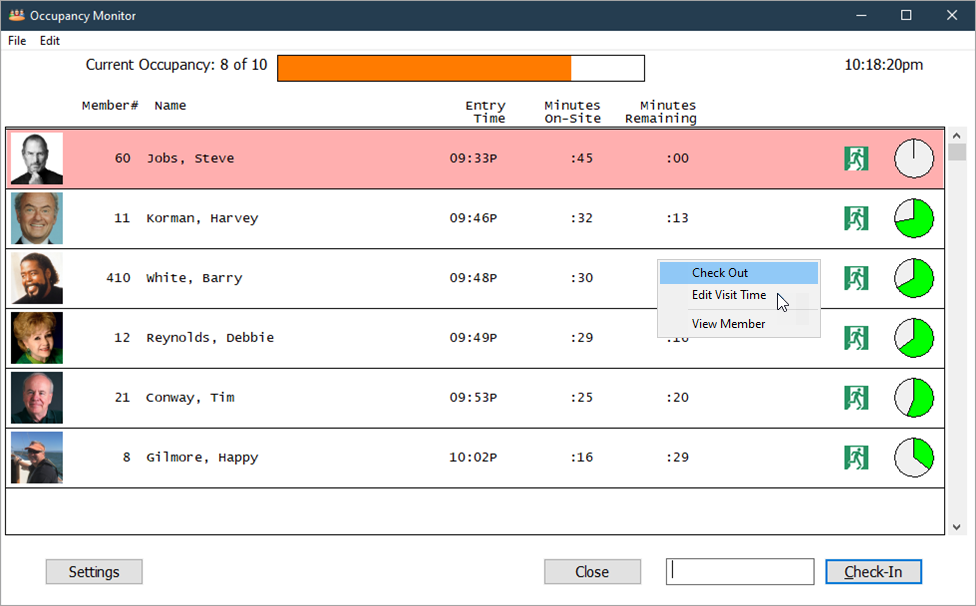Click Barry White's time remaining pie chart
Image resolution: width=976 pixels, height=606 pixels.
(913, 278)
